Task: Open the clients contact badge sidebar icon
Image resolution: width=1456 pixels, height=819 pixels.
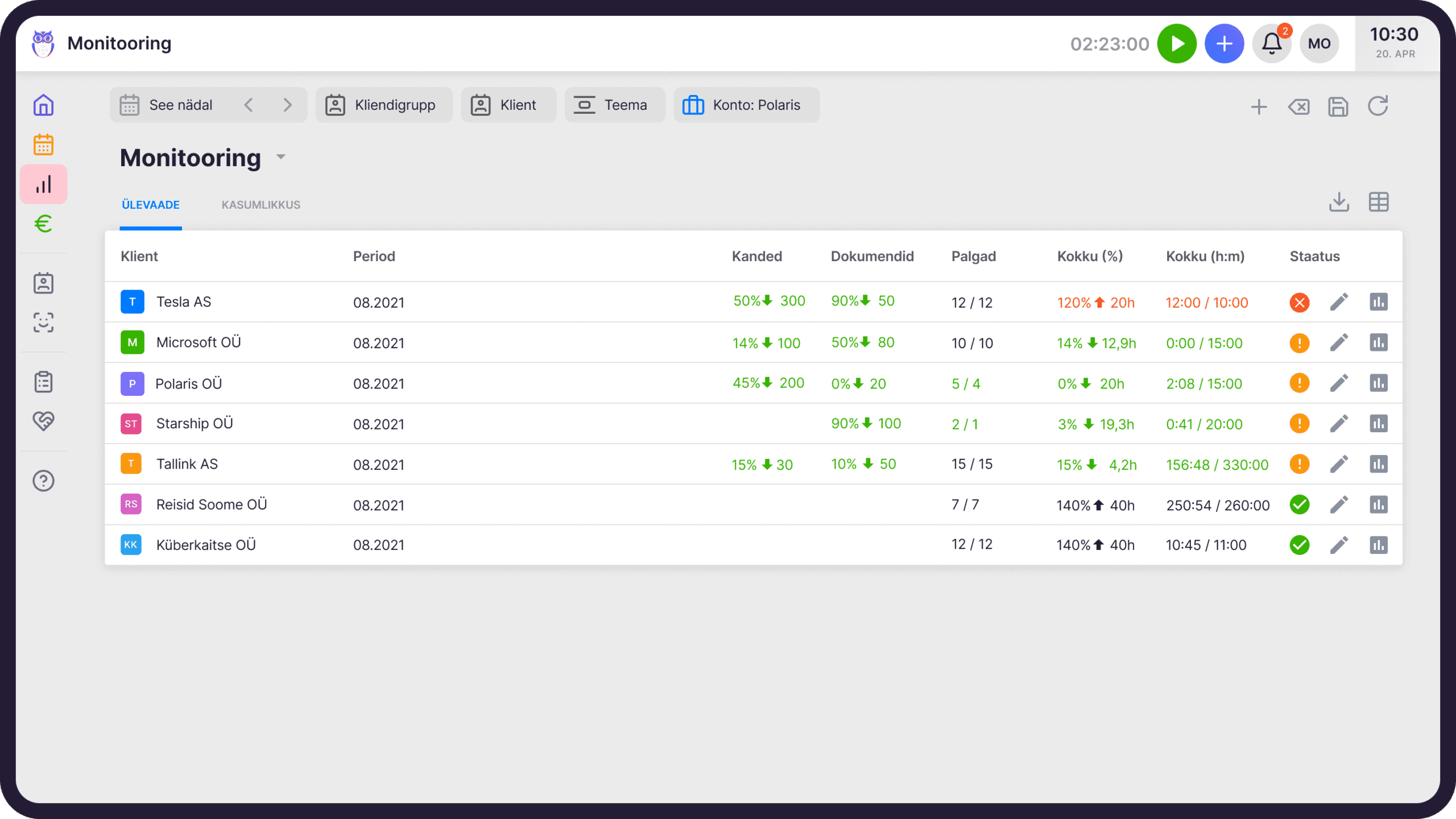Action: [x=43, y=283]
